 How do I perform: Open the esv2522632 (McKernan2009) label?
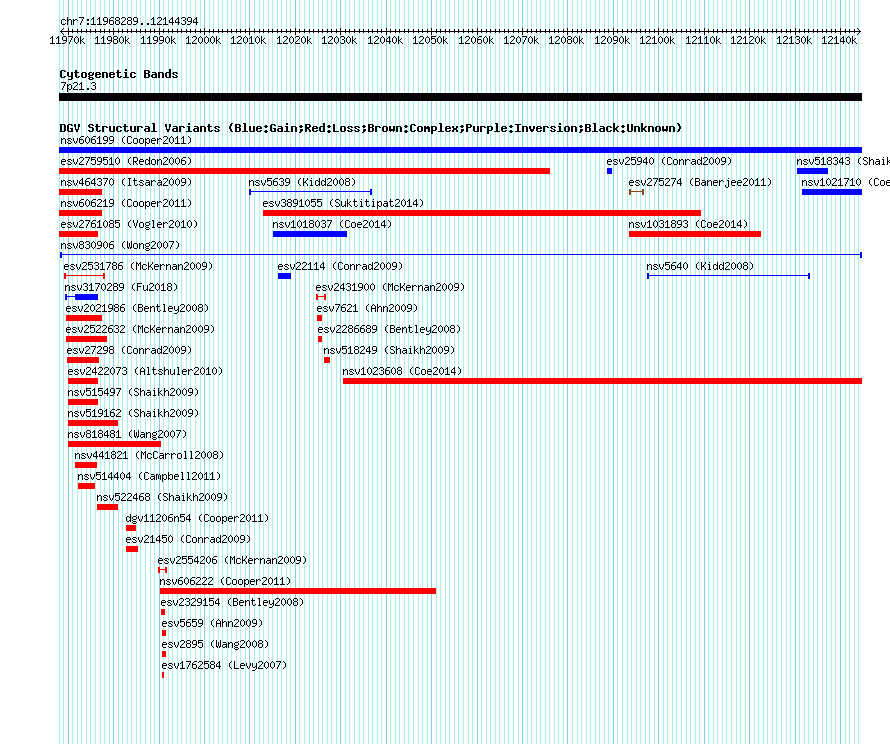point(141,329)
